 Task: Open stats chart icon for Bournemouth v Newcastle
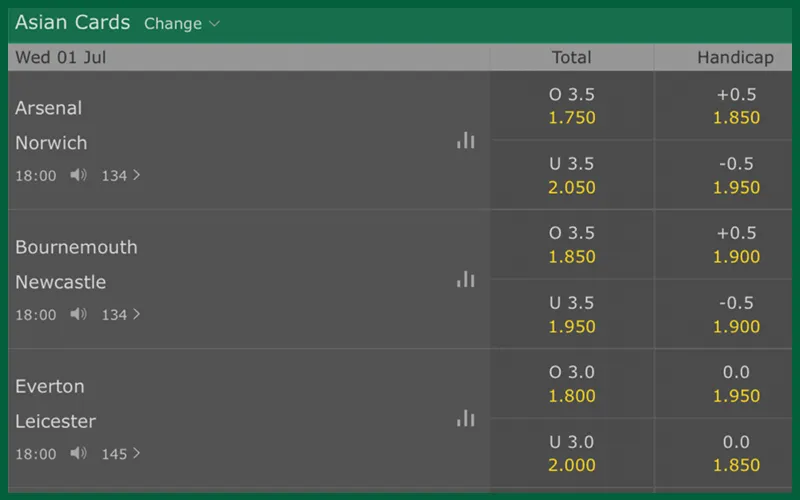tap(466, 279)
